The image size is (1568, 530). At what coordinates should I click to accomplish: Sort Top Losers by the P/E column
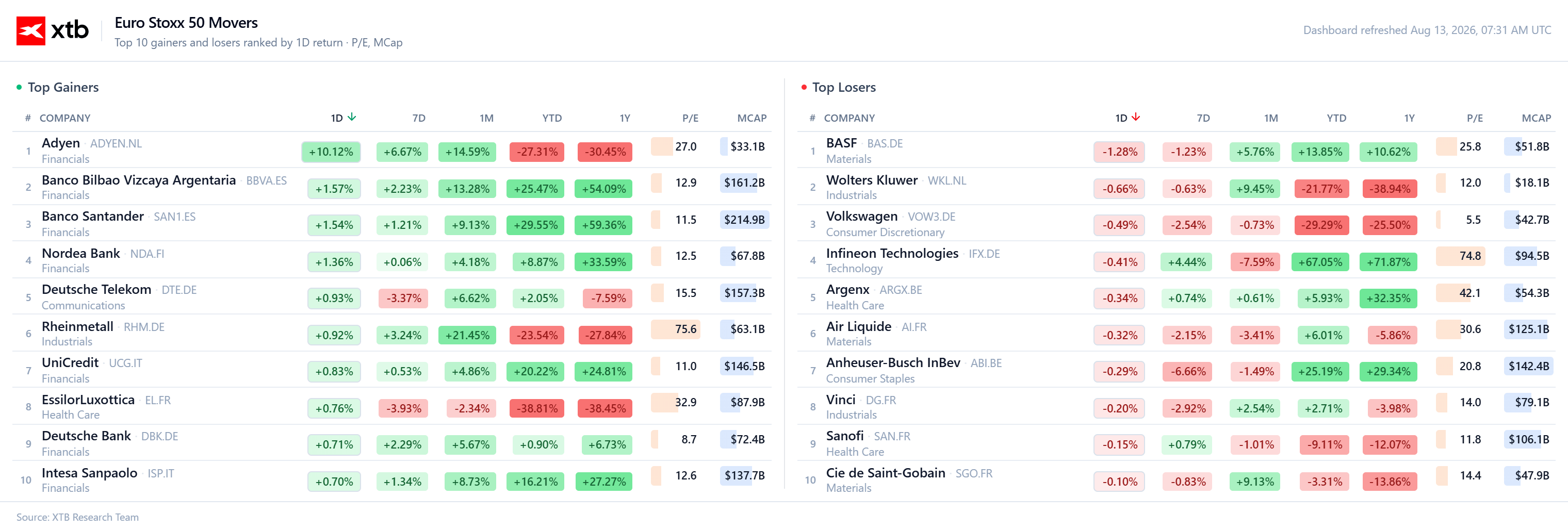tap(1474, 118)
